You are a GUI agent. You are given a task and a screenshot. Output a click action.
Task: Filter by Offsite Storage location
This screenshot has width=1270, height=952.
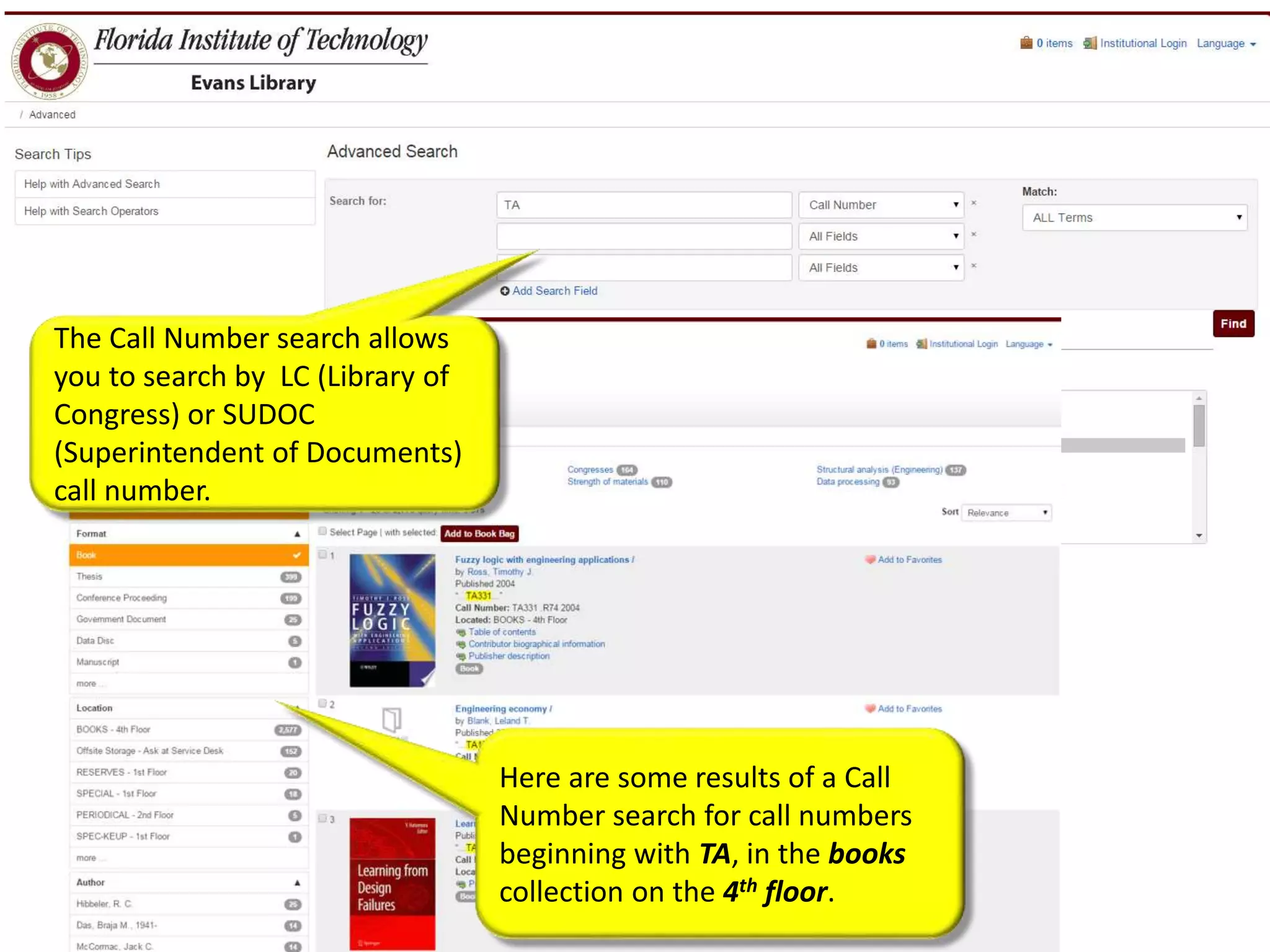189,751
